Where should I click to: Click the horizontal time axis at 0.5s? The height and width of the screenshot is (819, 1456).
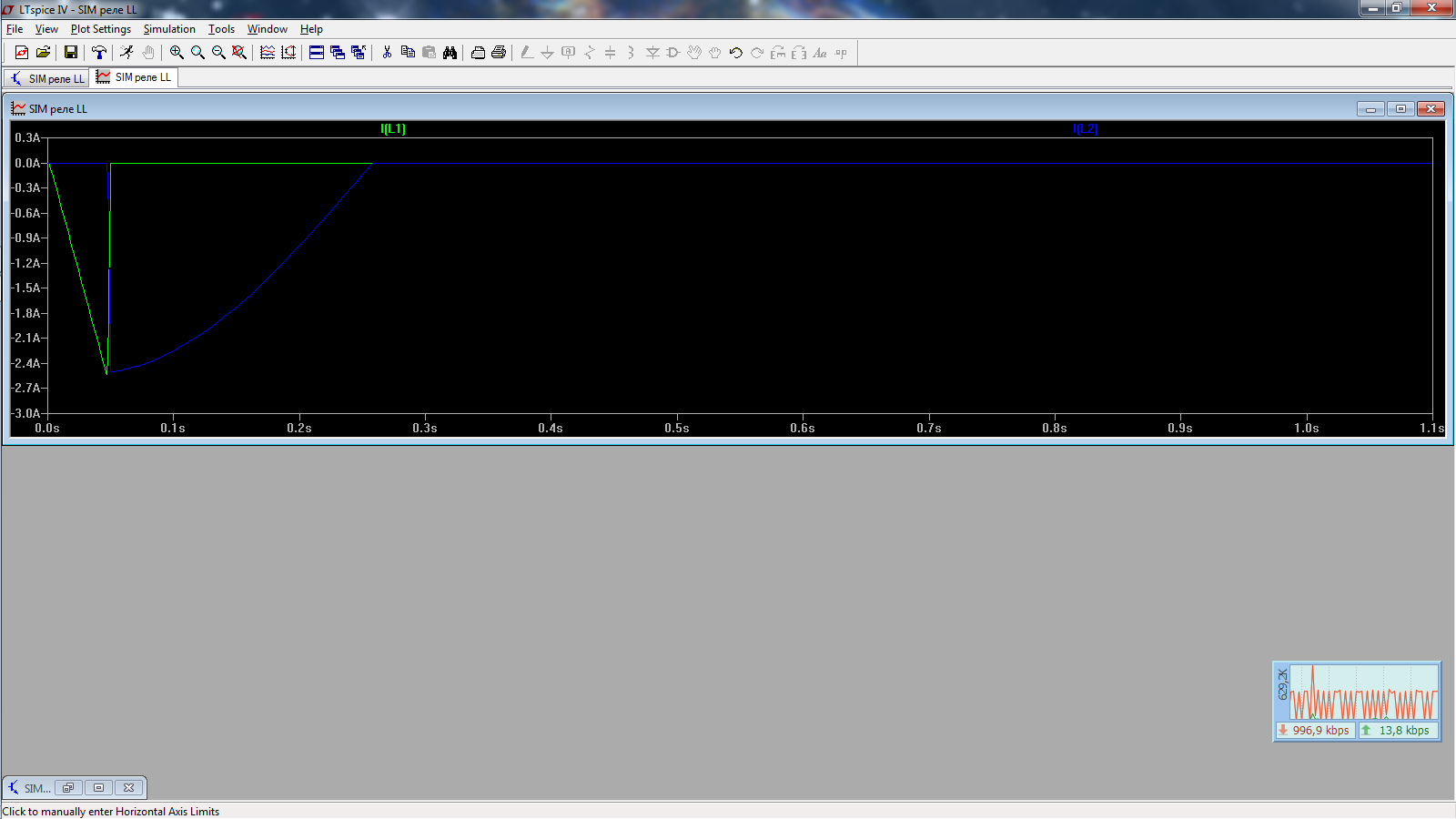[x=676, y=428]
